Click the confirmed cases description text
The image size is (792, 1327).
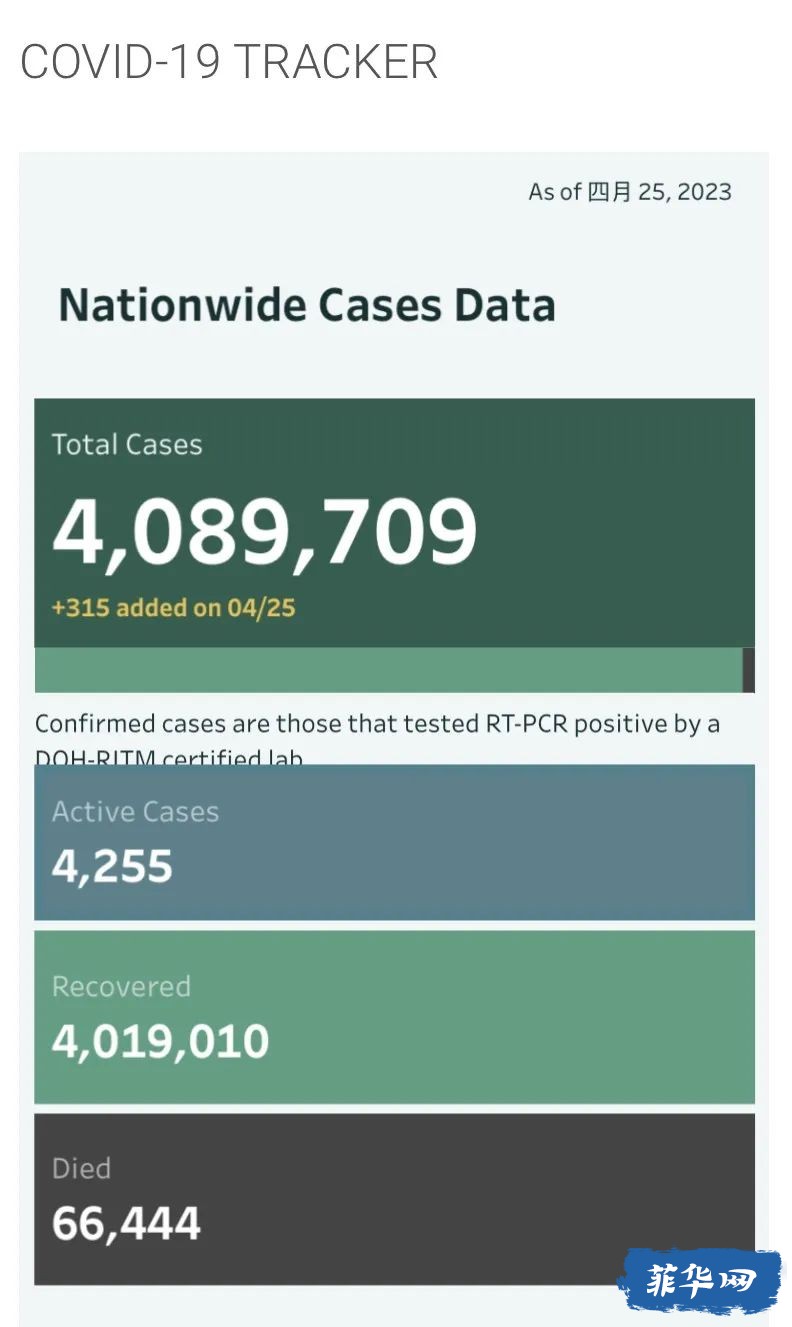(x=377, y=738)
